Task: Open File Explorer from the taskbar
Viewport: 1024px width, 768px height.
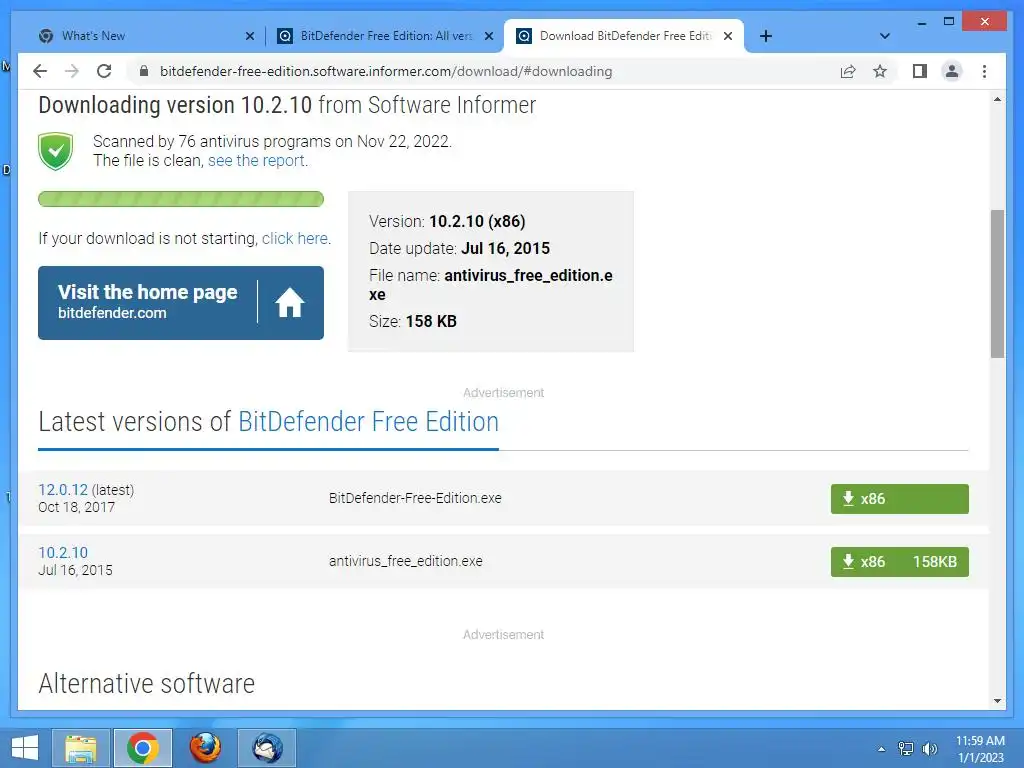Action: coord(81,748)
